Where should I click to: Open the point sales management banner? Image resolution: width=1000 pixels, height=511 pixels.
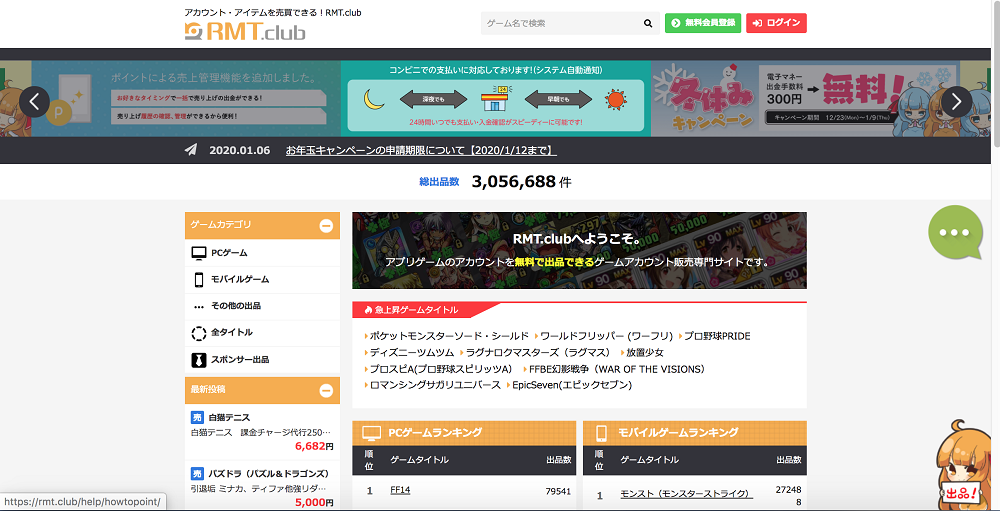coord(186,98)
